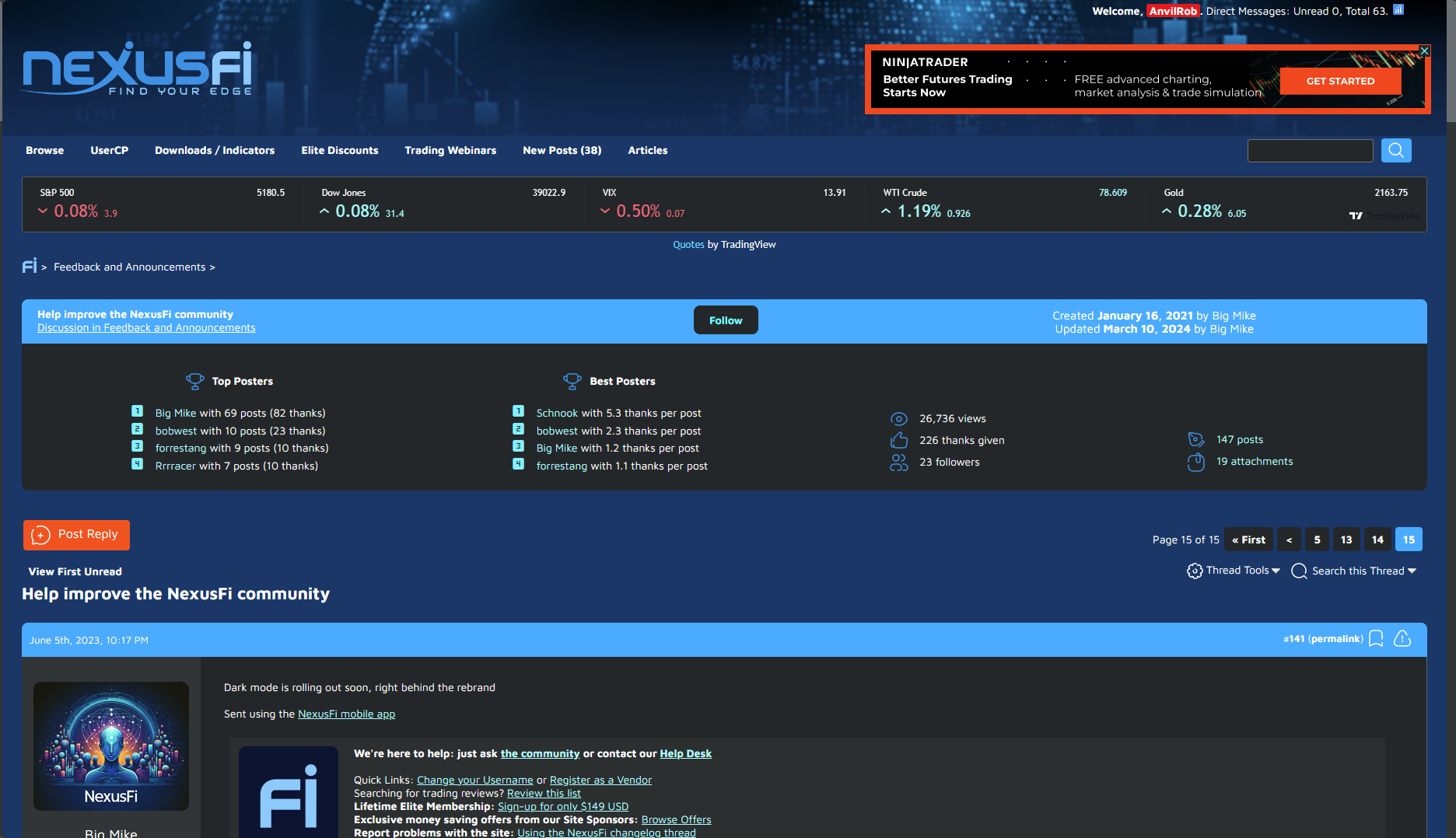Report post #141 with warning icon
The width and height of the screenshot is (1456, 838).
tap(1402, 638)
